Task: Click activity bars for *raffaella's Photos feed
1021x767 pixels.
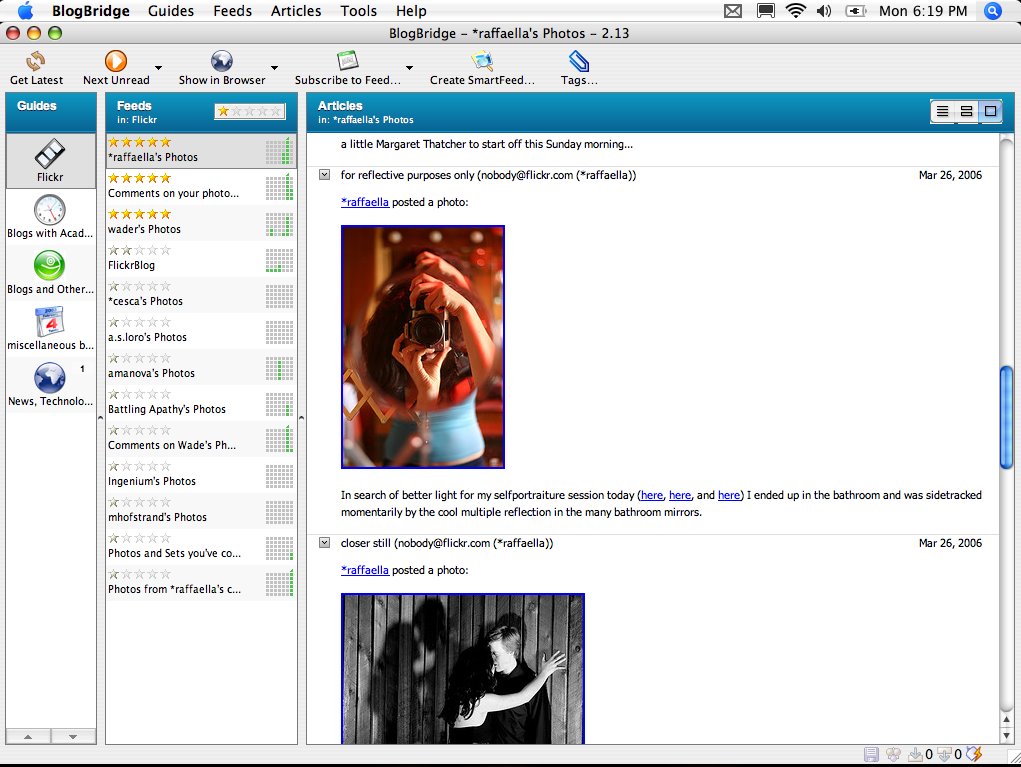Action: point(279,151)
